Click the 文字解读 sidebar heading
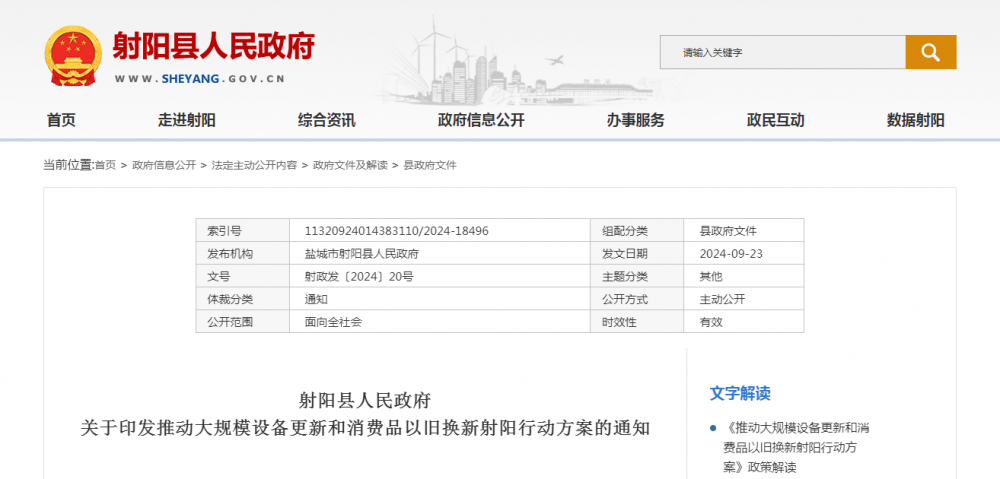Screen dimensions: 1000x479 [740, 394]
